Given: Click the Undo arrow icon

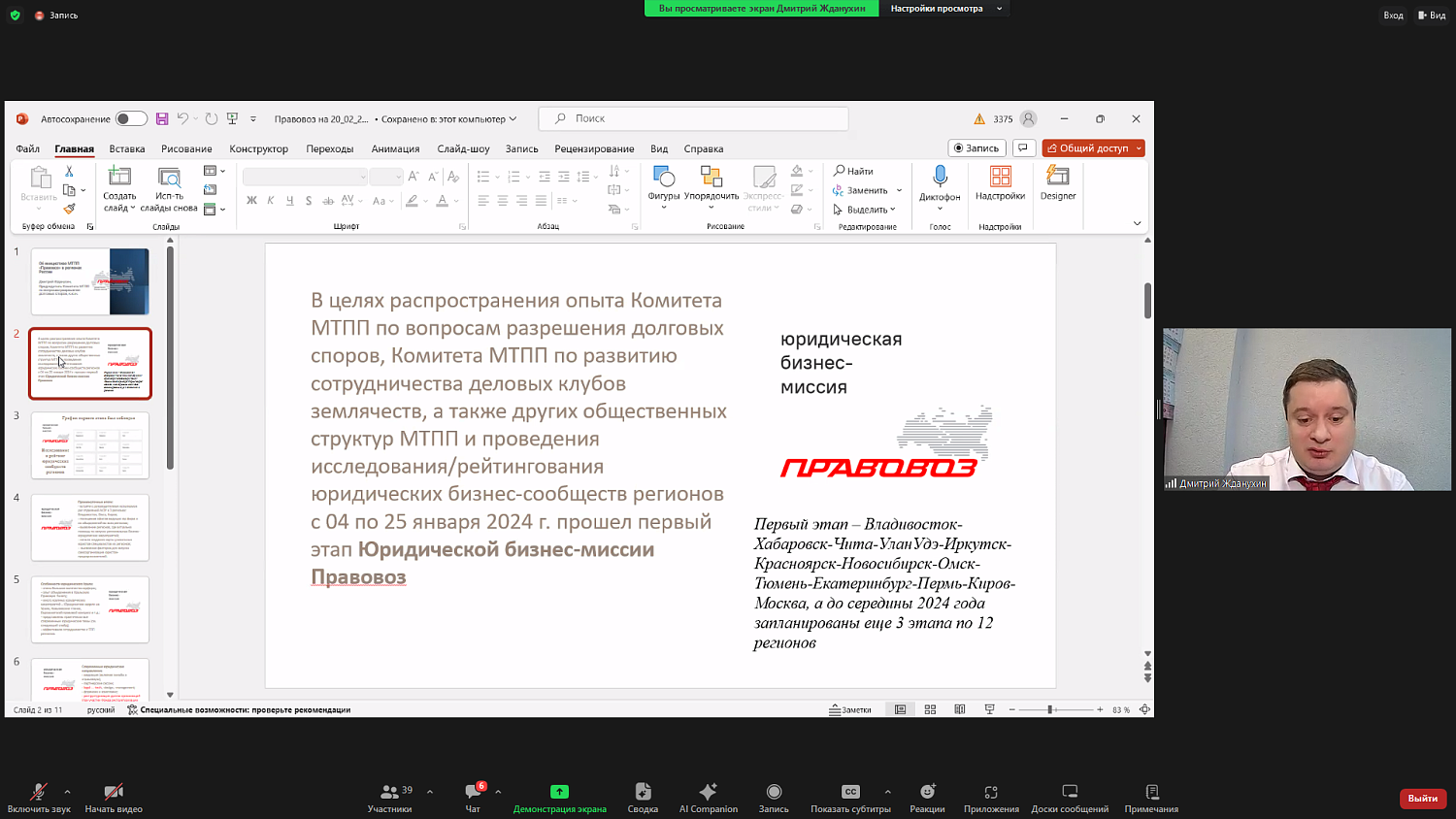Looking at the screenshot, I should point(182,118).
